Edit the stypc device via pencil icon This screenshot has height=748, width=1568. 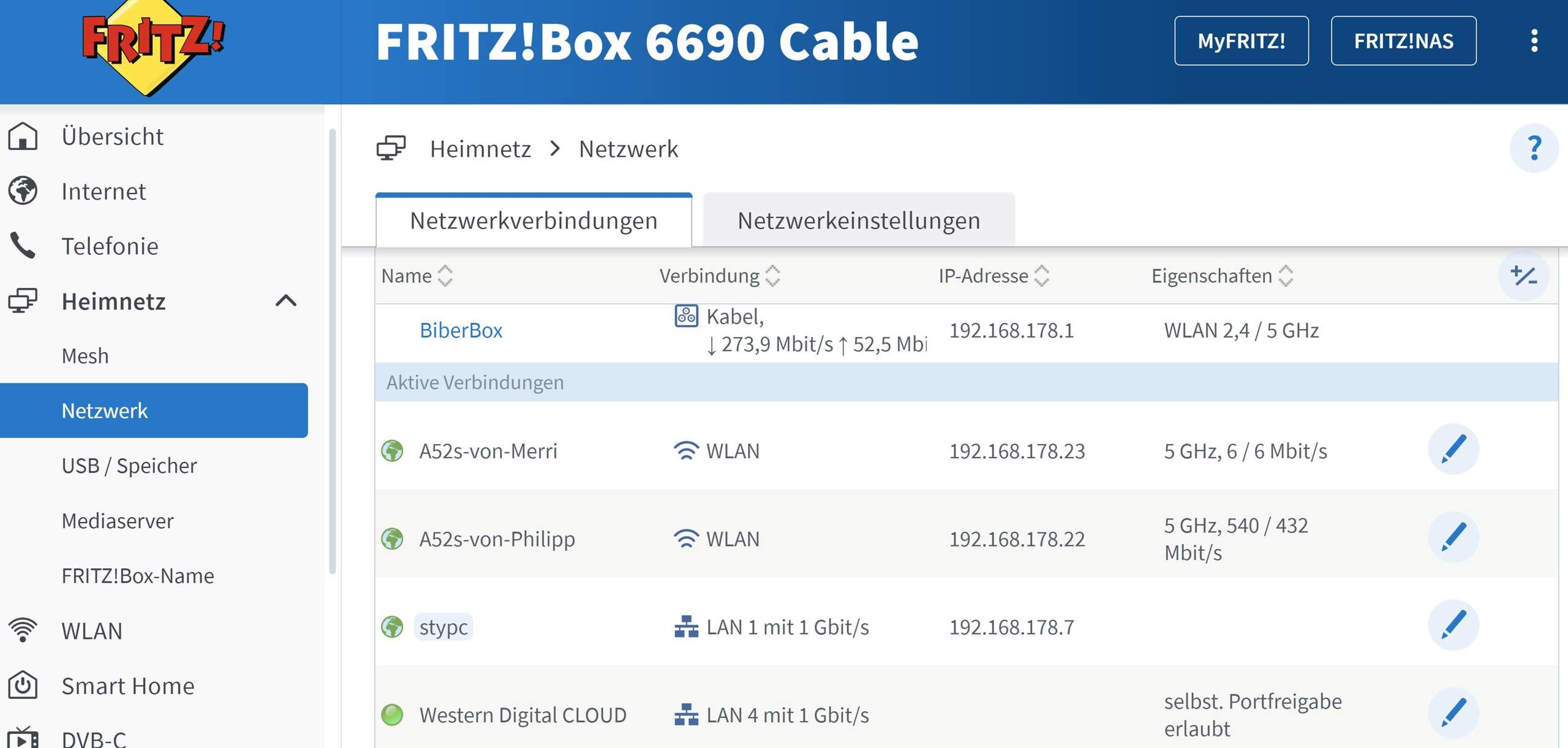pos(1455,625)
